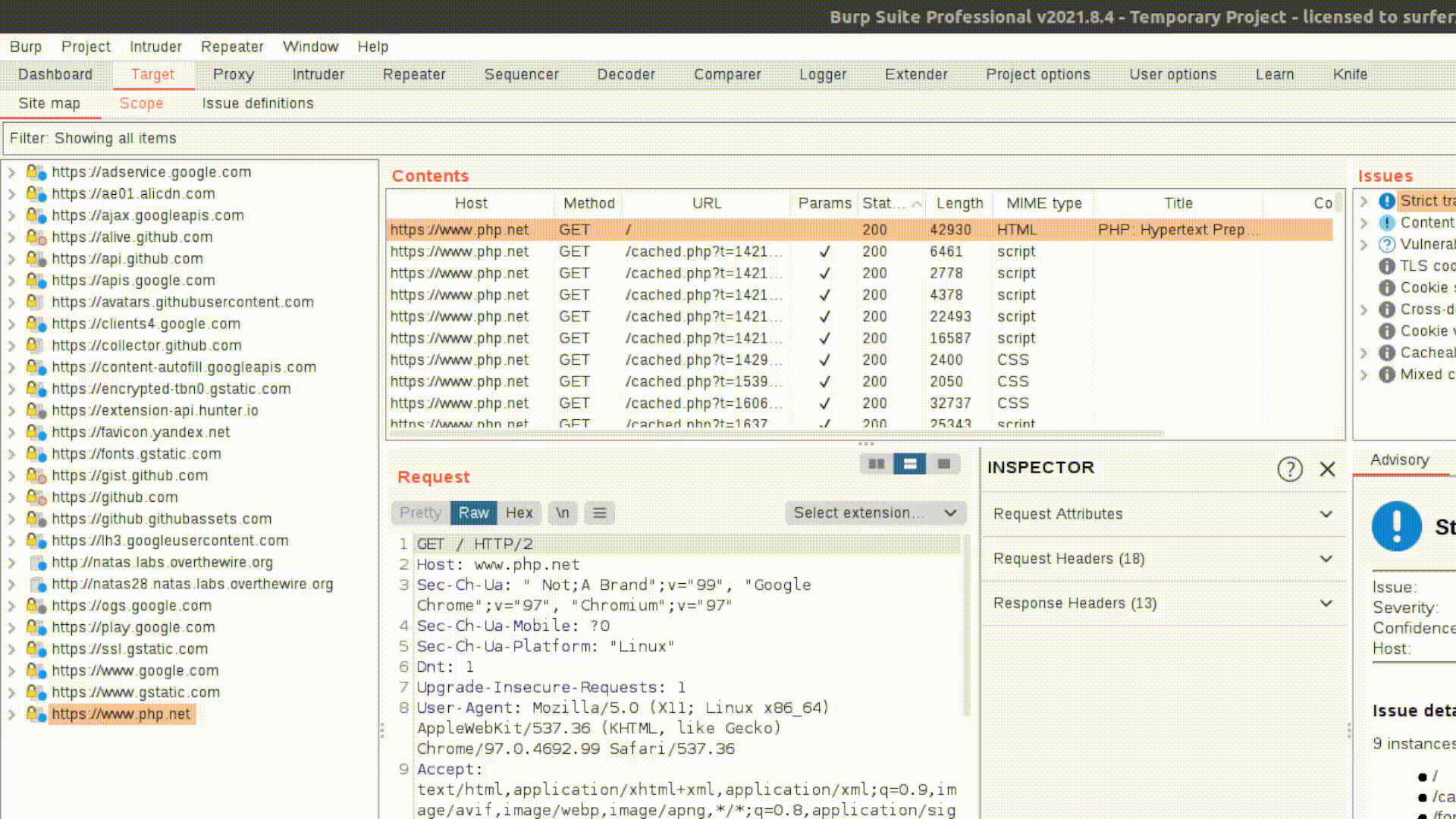
Task: Close the Inspector panel
Action: pos(1327,469)
